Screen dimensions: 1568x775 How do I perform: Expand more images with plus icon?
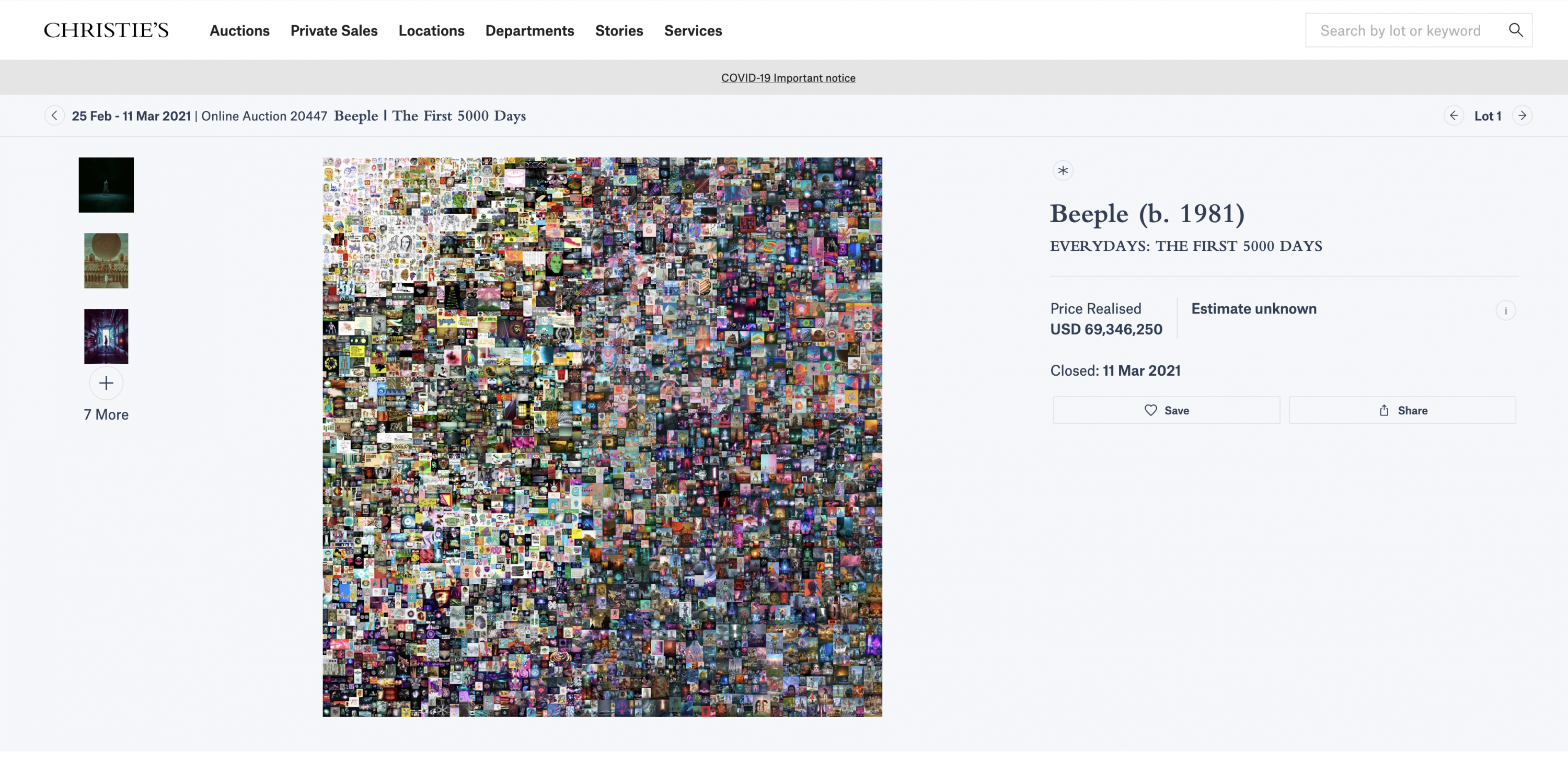[106, 383]
